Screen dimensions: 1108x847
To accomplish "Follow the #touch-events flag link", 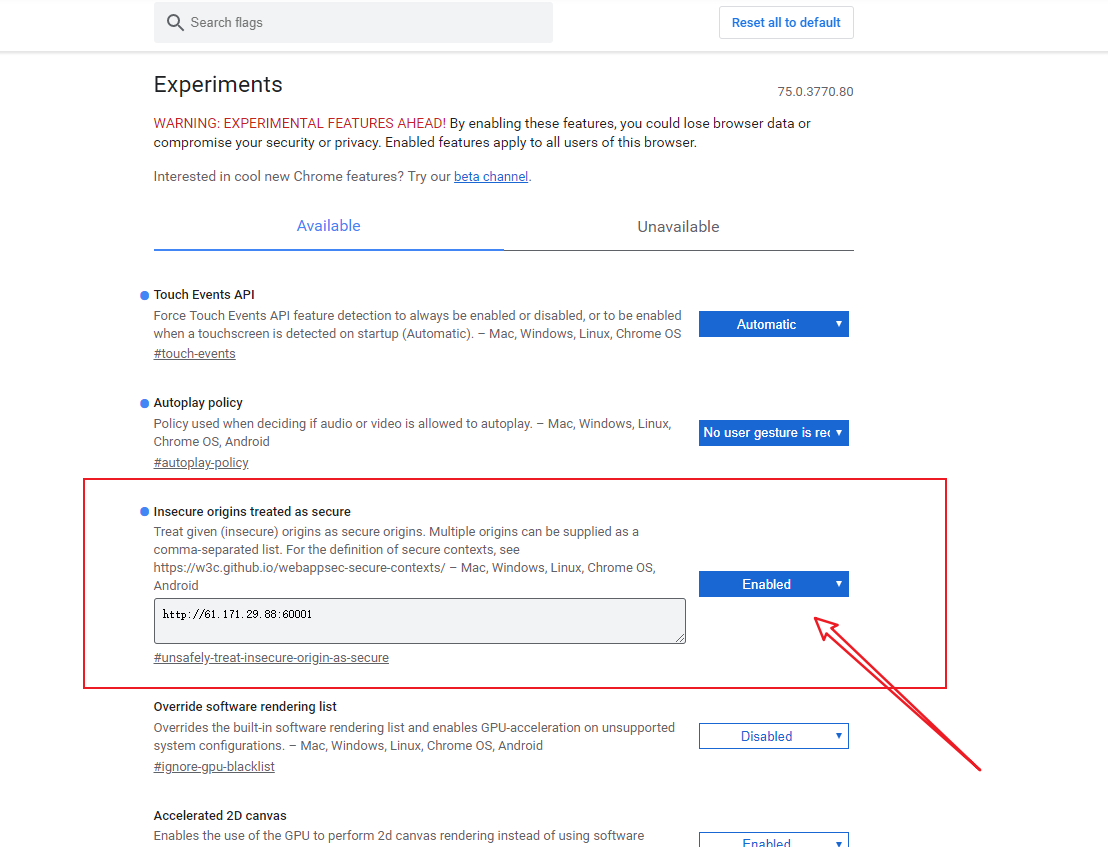I will pyautogui.click(x=194, y=353).
